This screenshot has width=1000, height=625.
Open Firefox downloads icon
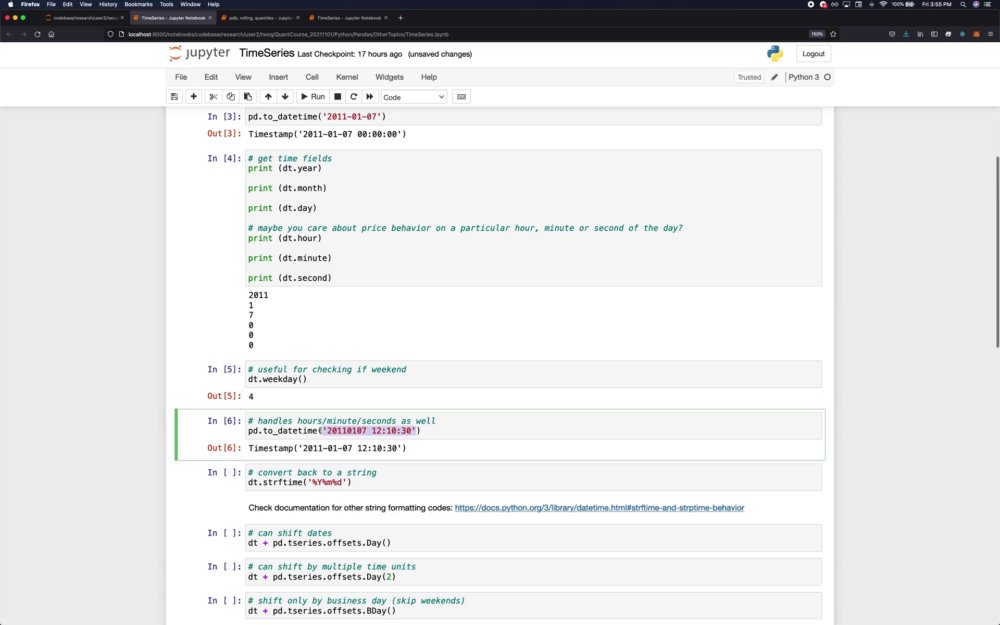[x=906, y=34]
